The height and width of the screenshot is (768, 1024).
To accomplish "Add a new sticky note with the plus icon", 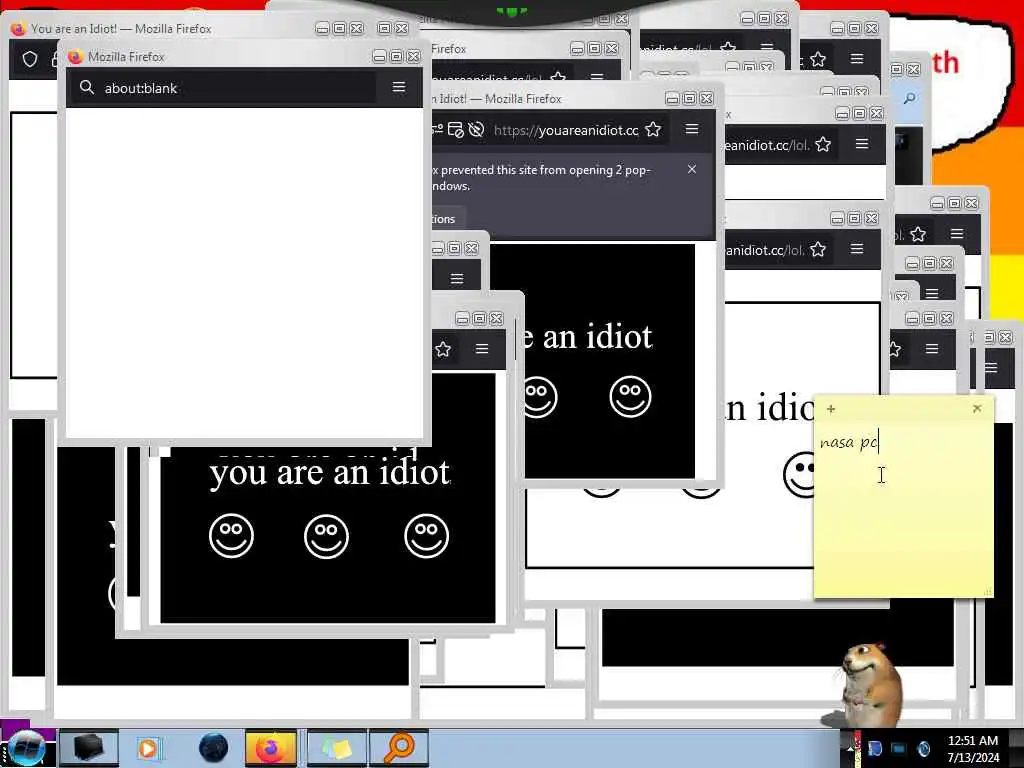I will pos(831,409).
